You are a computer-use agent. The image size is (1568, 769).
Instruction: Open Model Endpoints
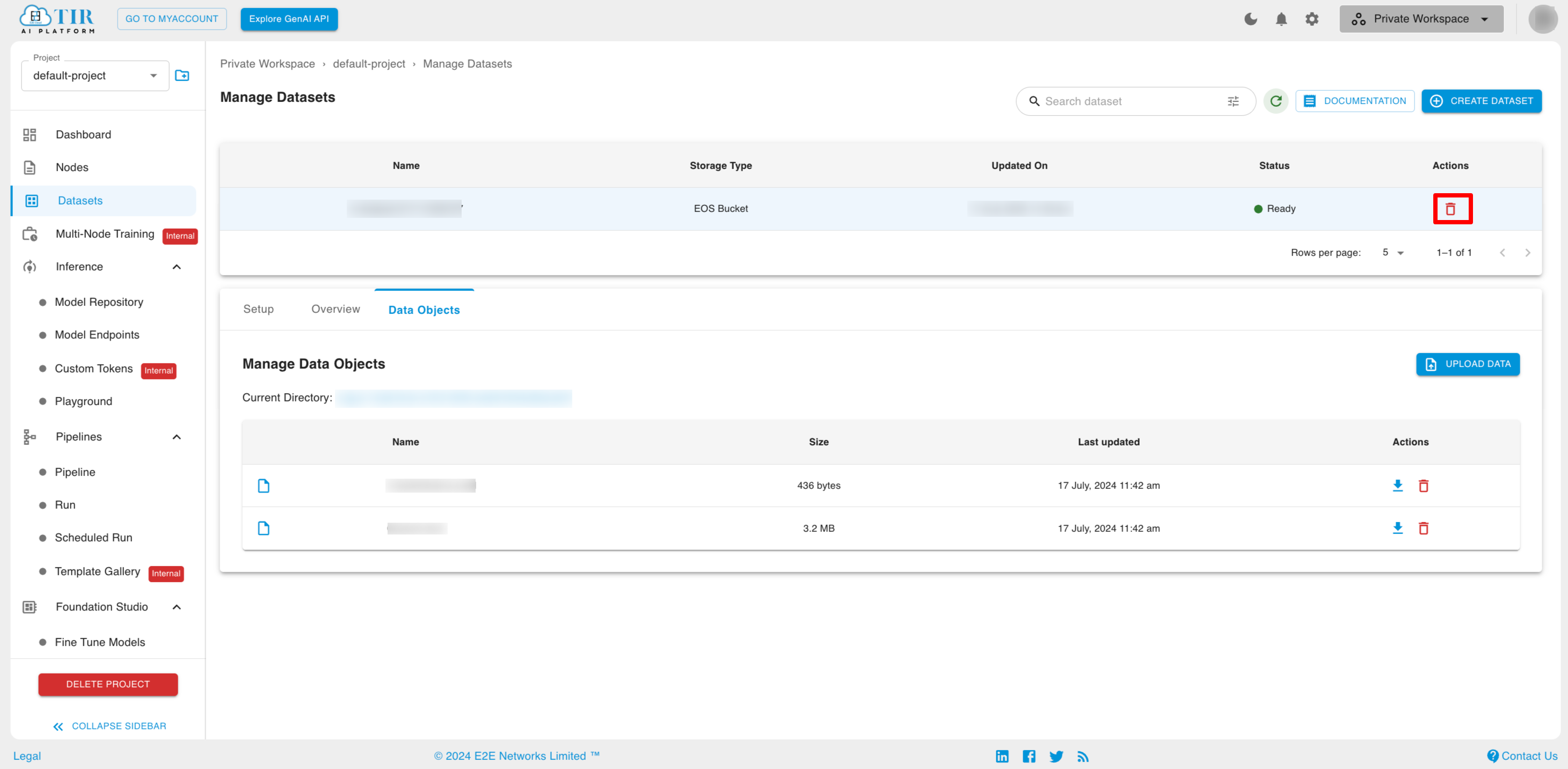[x=97, y=335]
